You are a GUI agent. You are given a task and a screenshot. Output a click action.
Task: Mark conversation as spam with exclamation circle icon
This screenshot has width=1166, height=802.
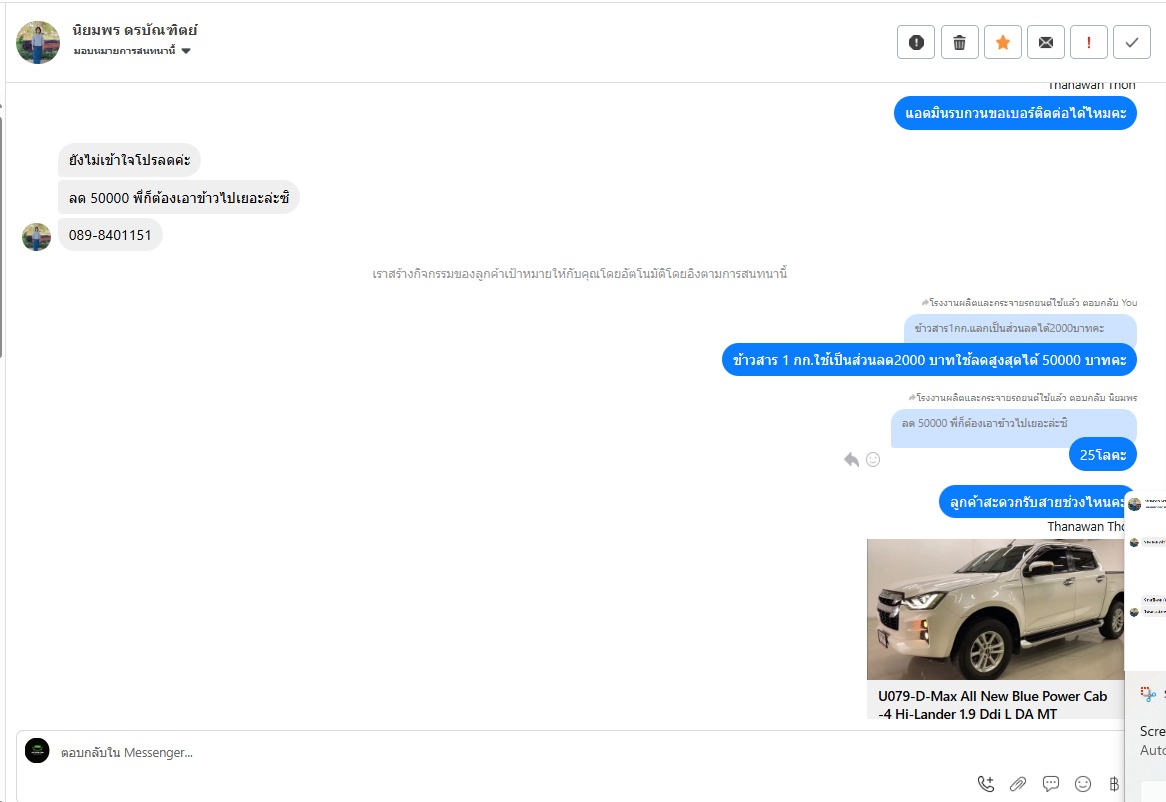[x=915, y=42]
